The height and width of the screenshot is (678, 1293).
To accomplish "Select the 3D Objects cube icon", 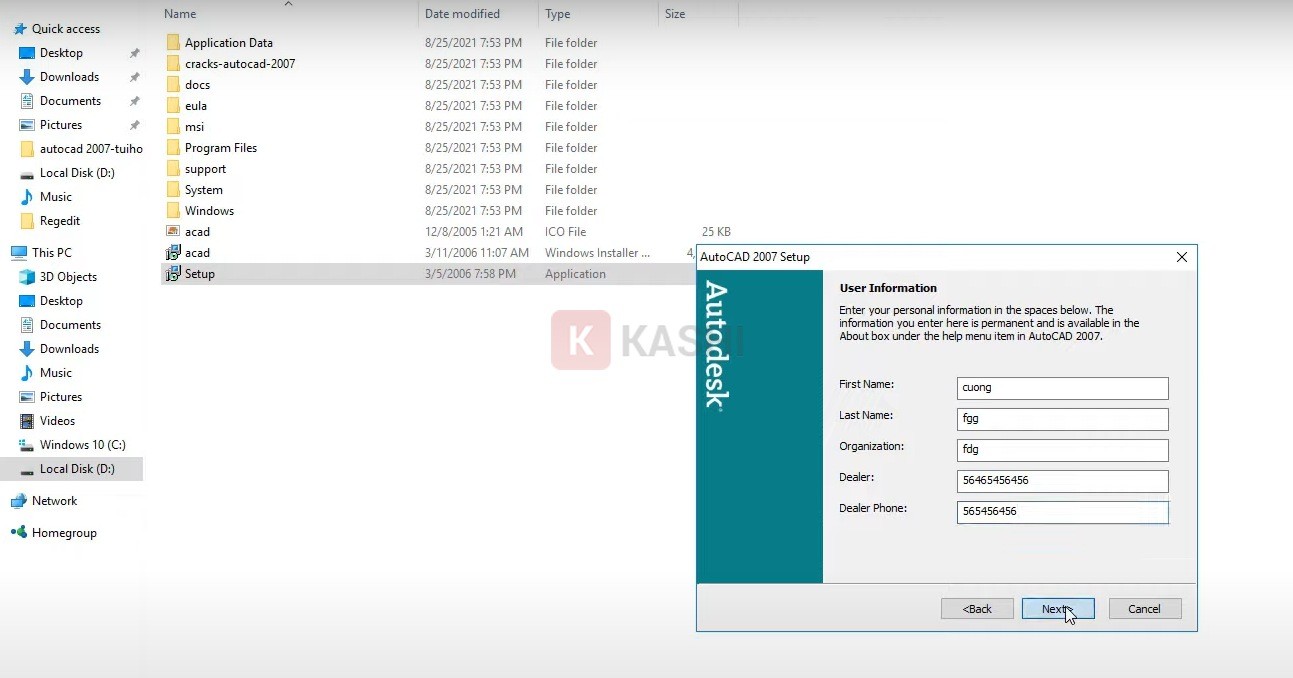I will pyautogui.click(x=27, y=277).
